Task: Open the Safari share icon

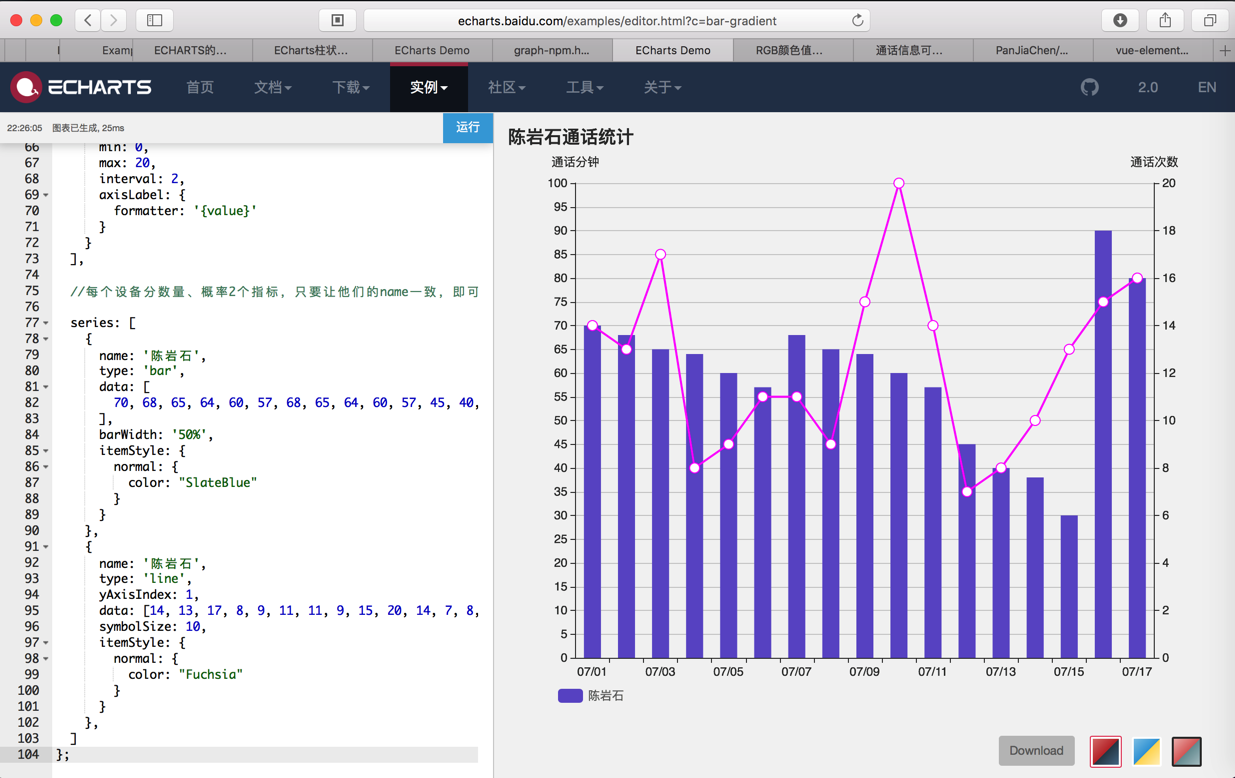Action: pyautogui.click(x=1165, y=20)
